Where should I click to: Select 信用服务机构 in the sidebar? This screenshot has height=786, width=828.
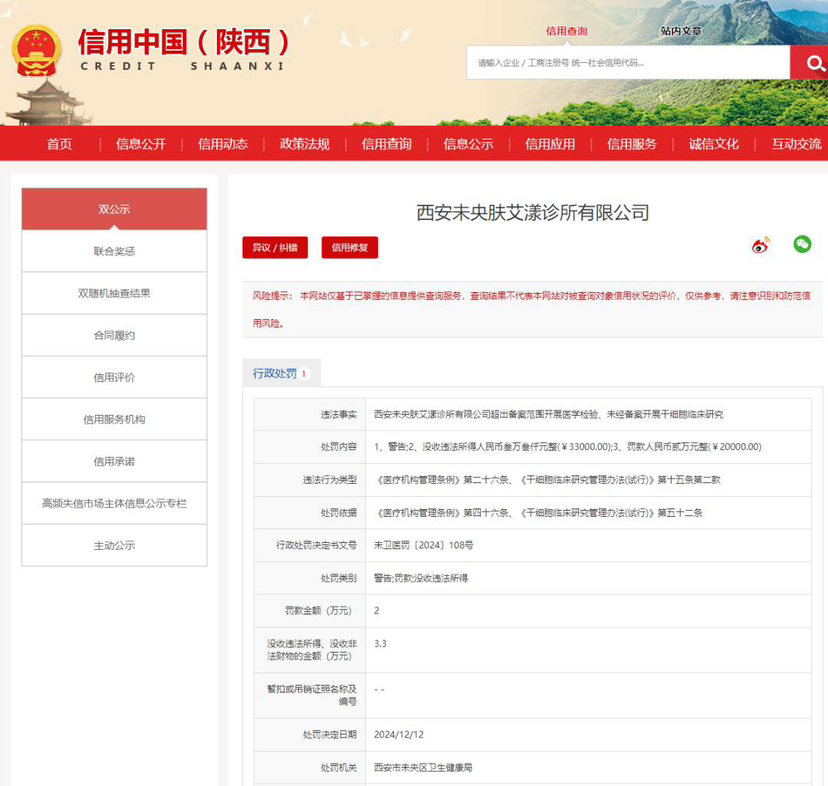coord(114,419)
